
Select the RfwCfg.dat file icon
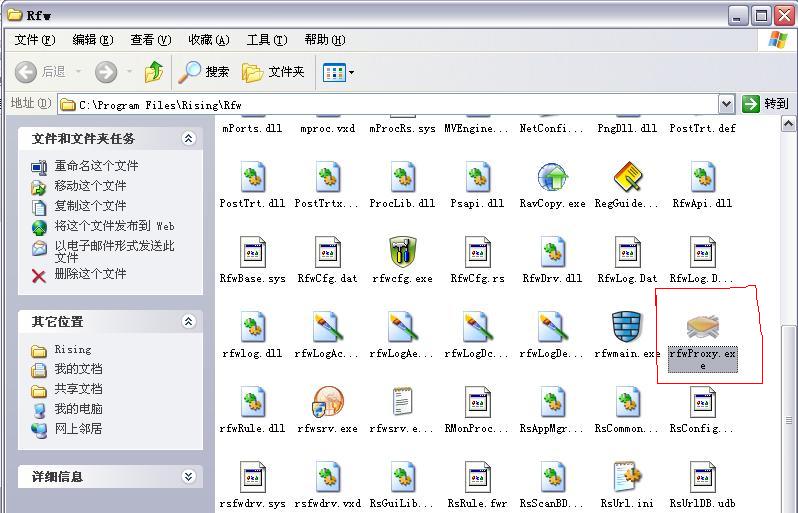(328, 252)
